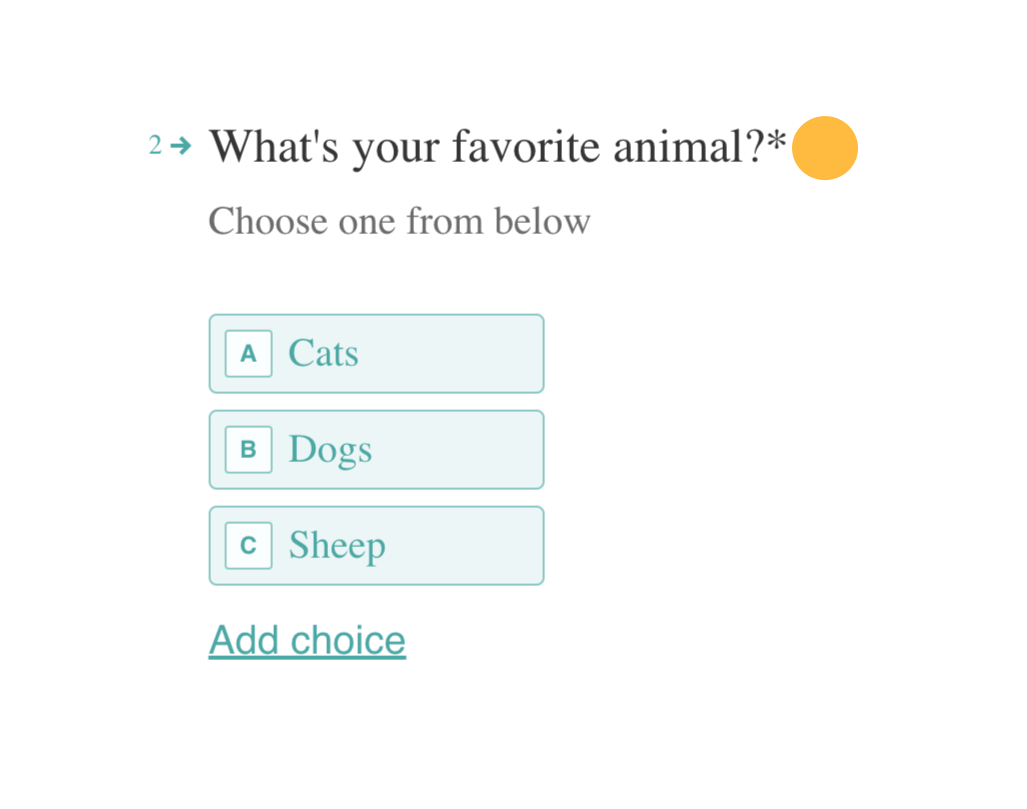Click the B key badge for Dogs
Screen dimensions: 1027x809
click(x=248, y=449)
